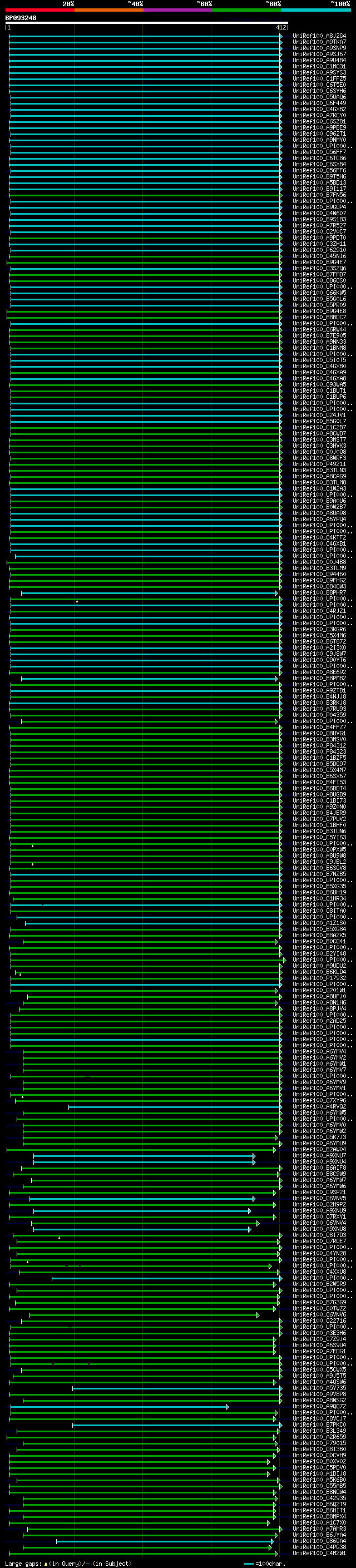Viewport: 356px width, 1568px height.
Task: Click the Large gaps legend text
Action: tap(68, 1563)
